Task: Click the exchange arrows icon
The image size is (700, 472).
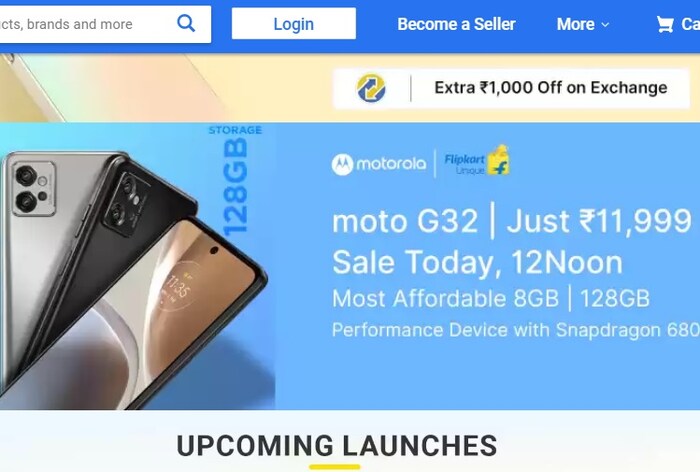Action: [x=371, y=88]
